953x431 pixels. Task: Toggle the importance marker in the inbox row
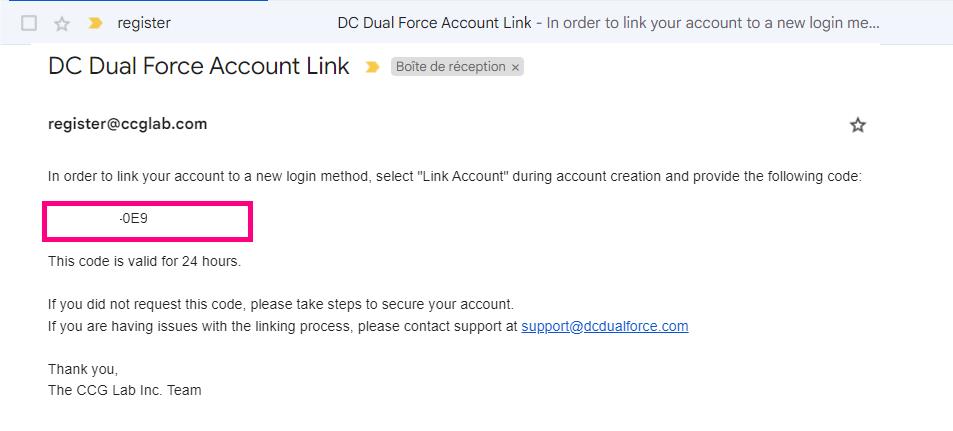[95, 23]
